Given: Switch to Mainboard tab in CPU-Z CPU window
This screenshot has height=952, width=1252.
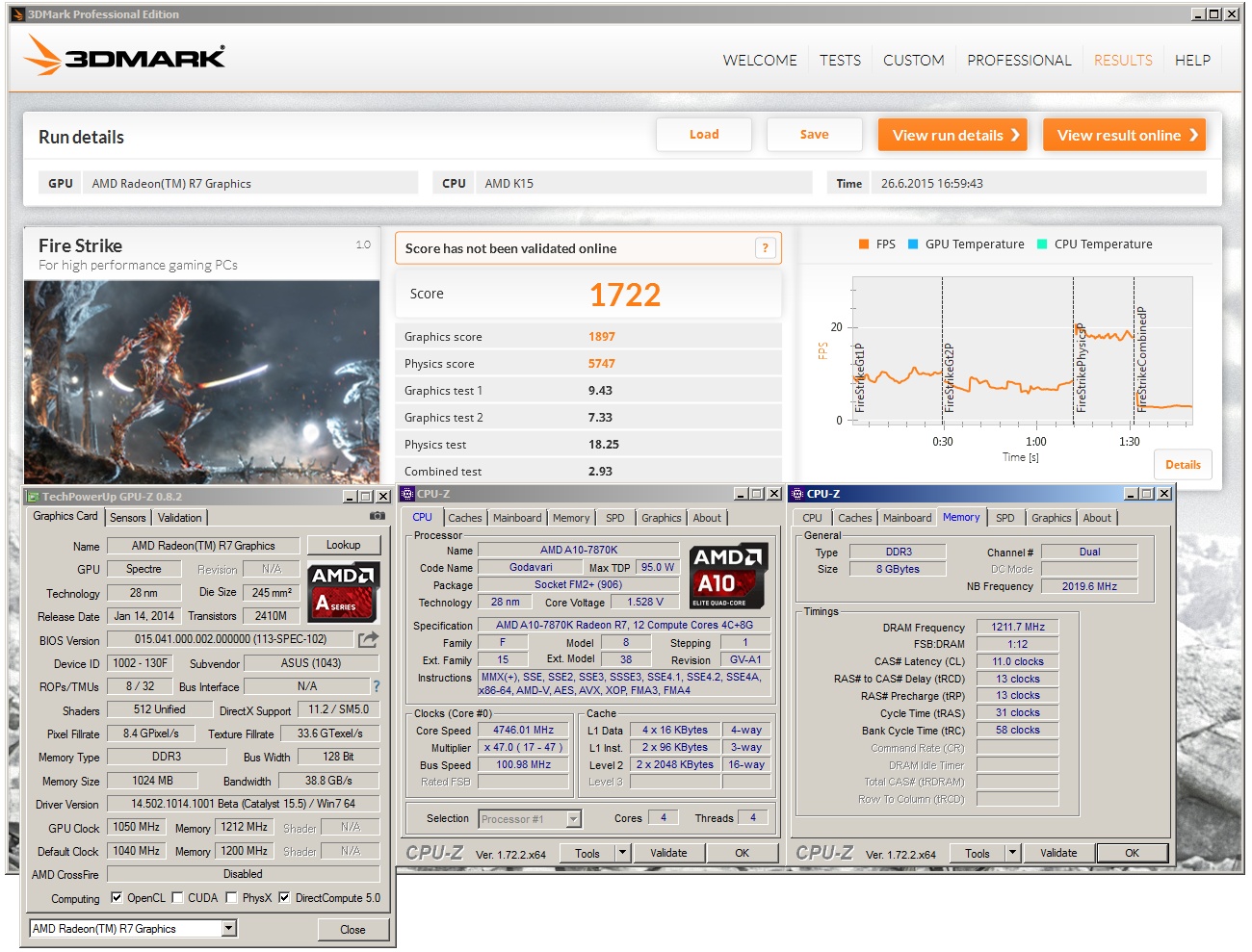Looking at the screenshot, I should tap(517, 518).
